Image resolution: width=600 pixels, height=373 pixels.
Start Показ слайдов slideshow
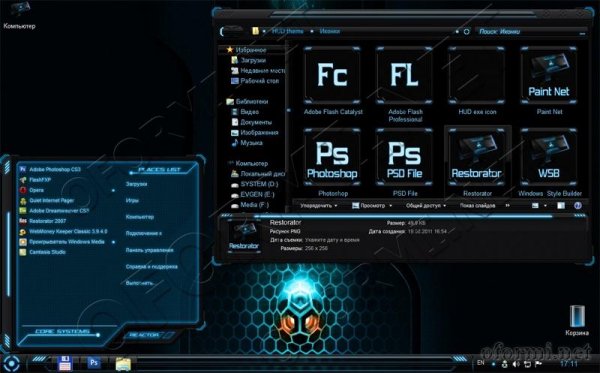click(x=477, y=205)
